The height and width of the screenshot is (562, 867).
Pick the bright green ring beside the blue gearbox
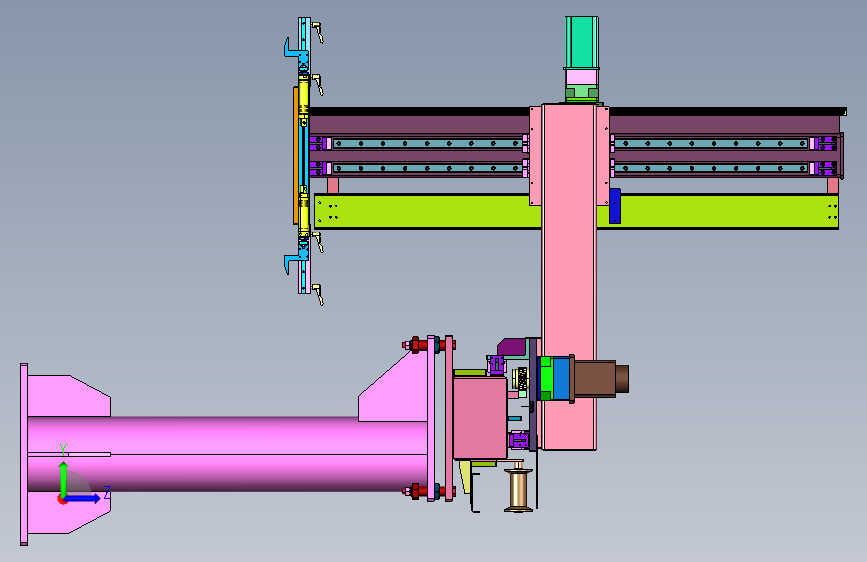click(x=545, y=378)
